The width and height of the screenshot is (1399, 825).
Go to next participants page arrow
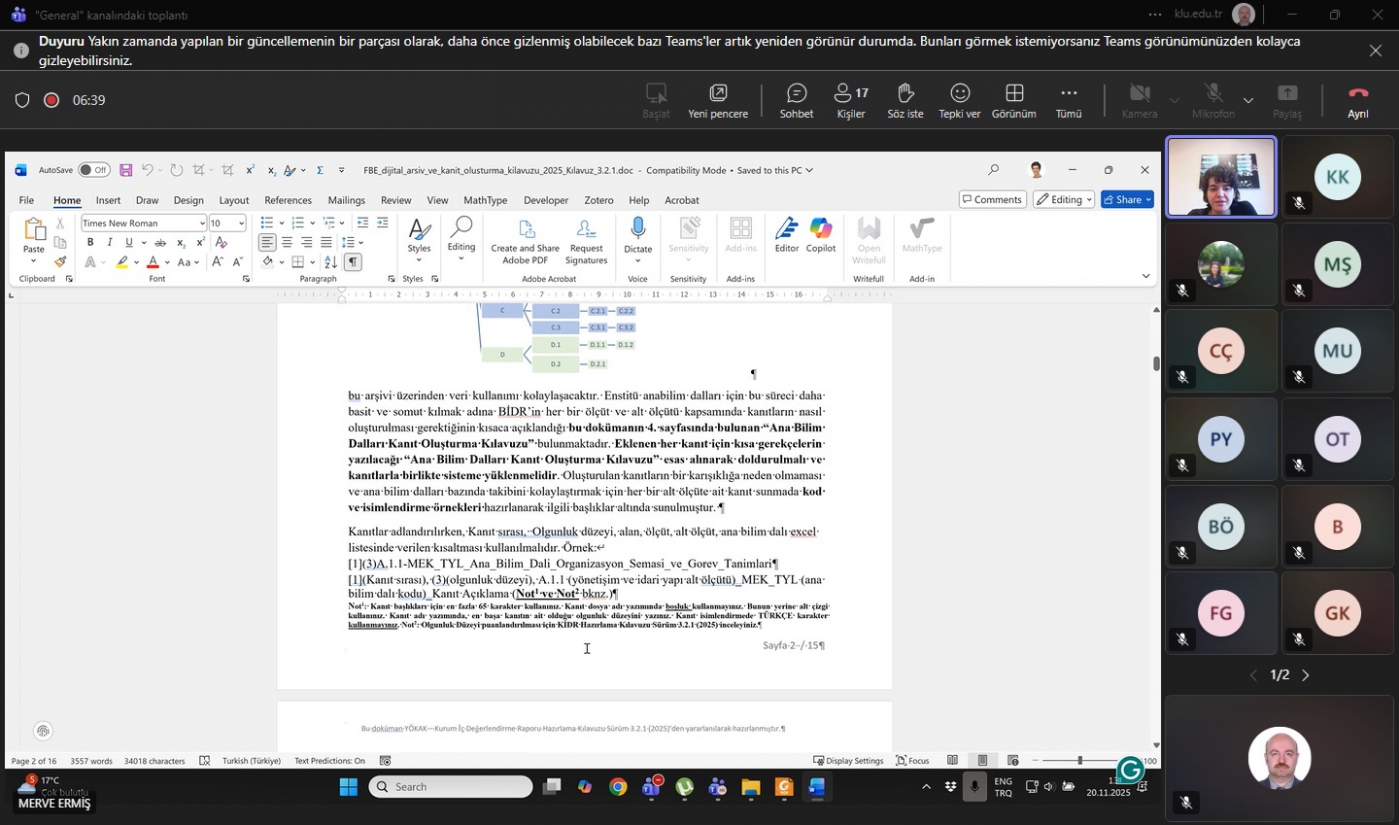[1305, 675]
